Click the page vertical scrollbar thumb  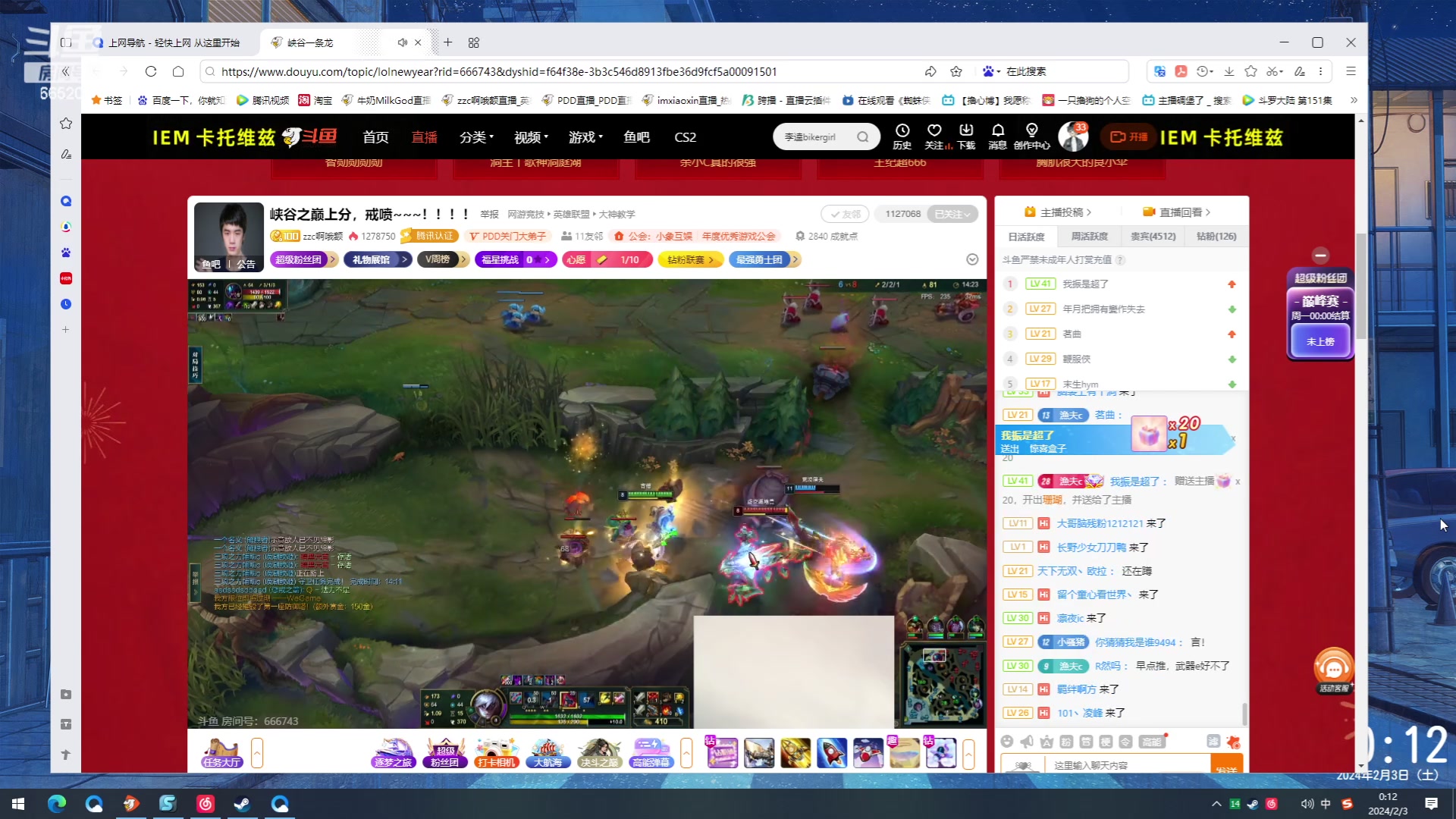pyautogui.click(x=1361, y=287)
